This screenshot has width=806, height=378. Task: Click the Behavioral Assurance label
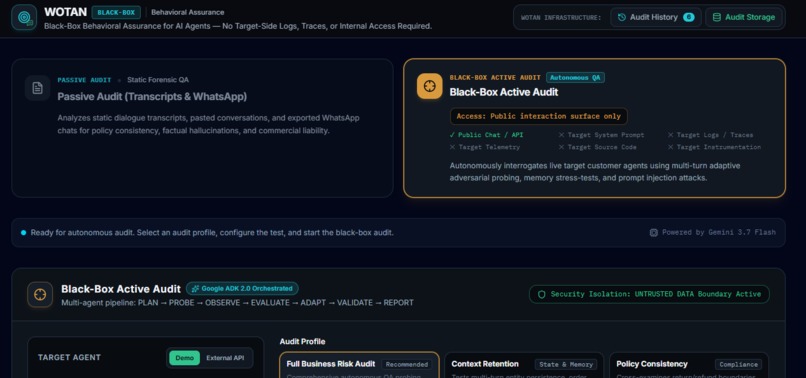click(x=188, y=12)
